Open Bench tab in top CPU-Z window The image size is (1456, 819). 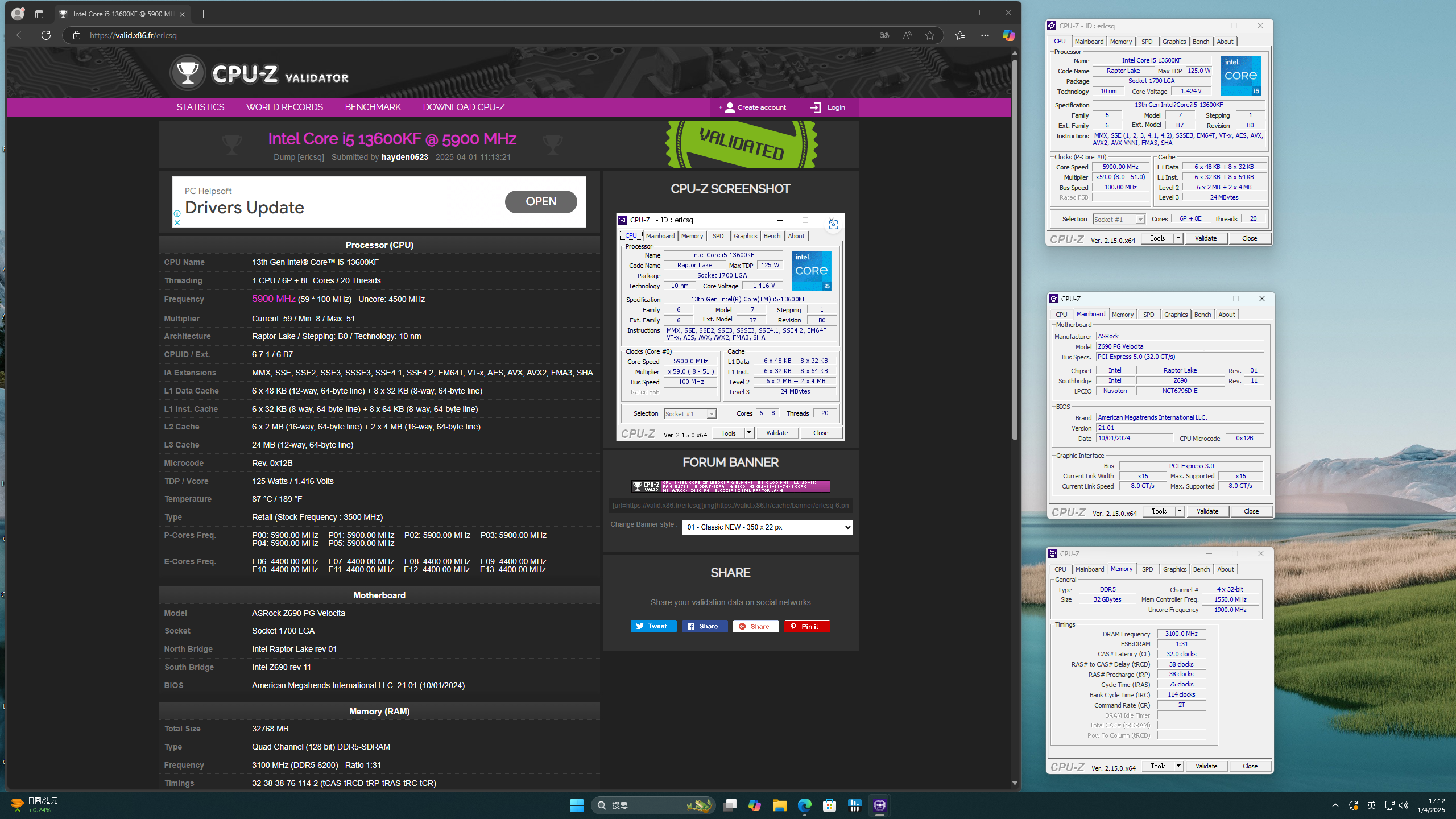point(1201,42)
